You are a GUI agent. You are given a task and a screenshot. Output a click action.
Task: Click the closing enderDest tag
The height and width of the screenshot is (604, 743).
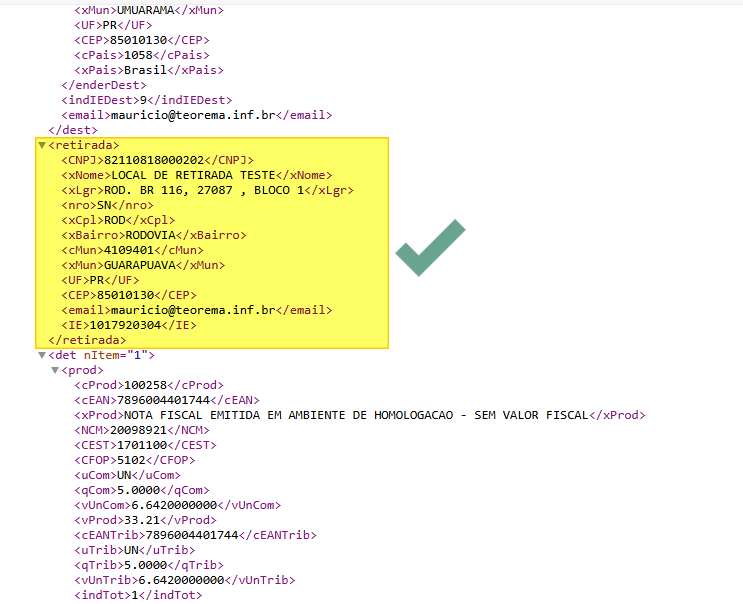click(104, 85)
